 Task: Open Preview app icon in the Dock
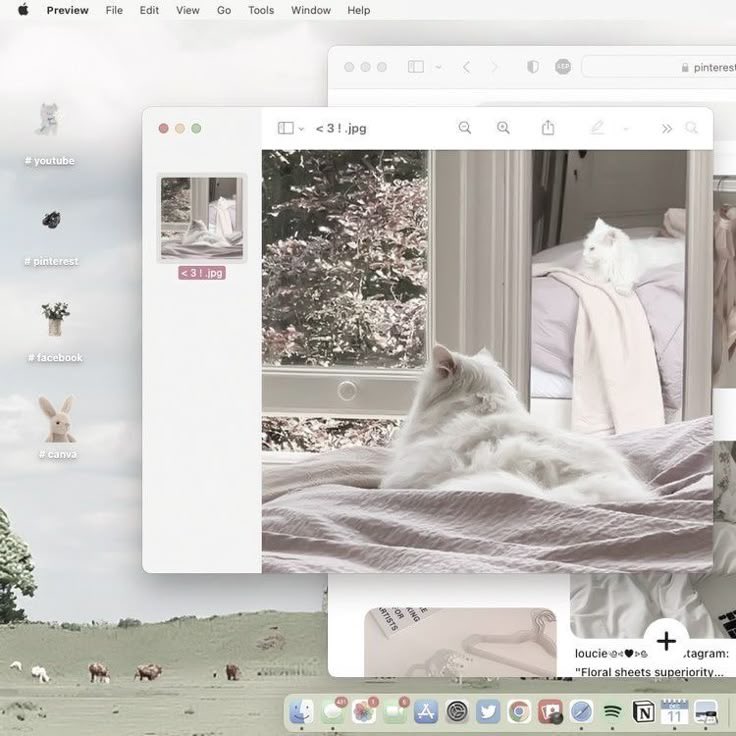(x=706, y=712)
